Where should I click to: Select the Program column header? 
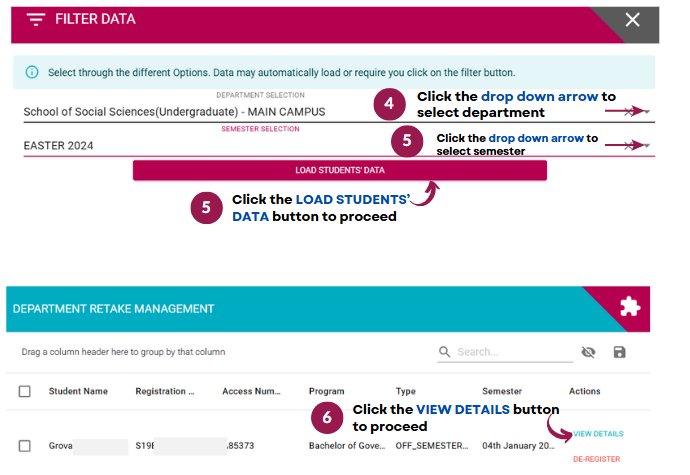pyautogui.click(x=327, y=391)
